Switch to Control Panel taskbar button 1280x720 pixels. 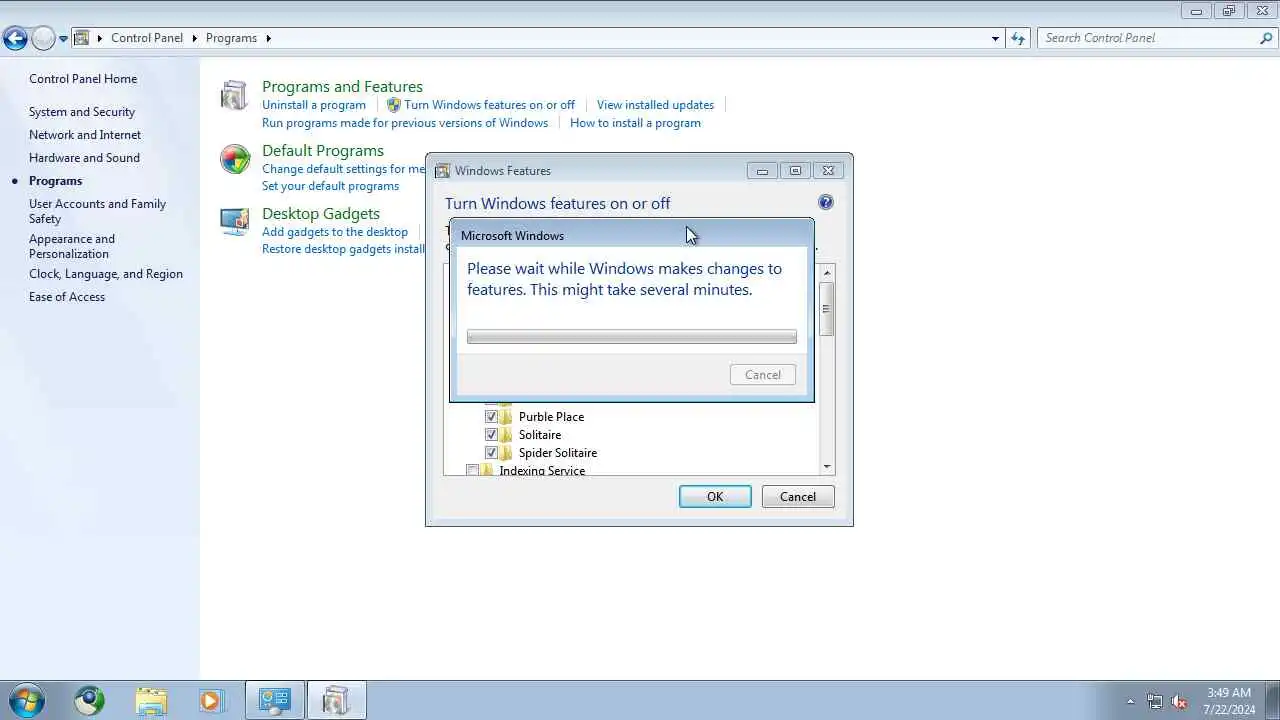pyautogui.click(x=275, y=700)
